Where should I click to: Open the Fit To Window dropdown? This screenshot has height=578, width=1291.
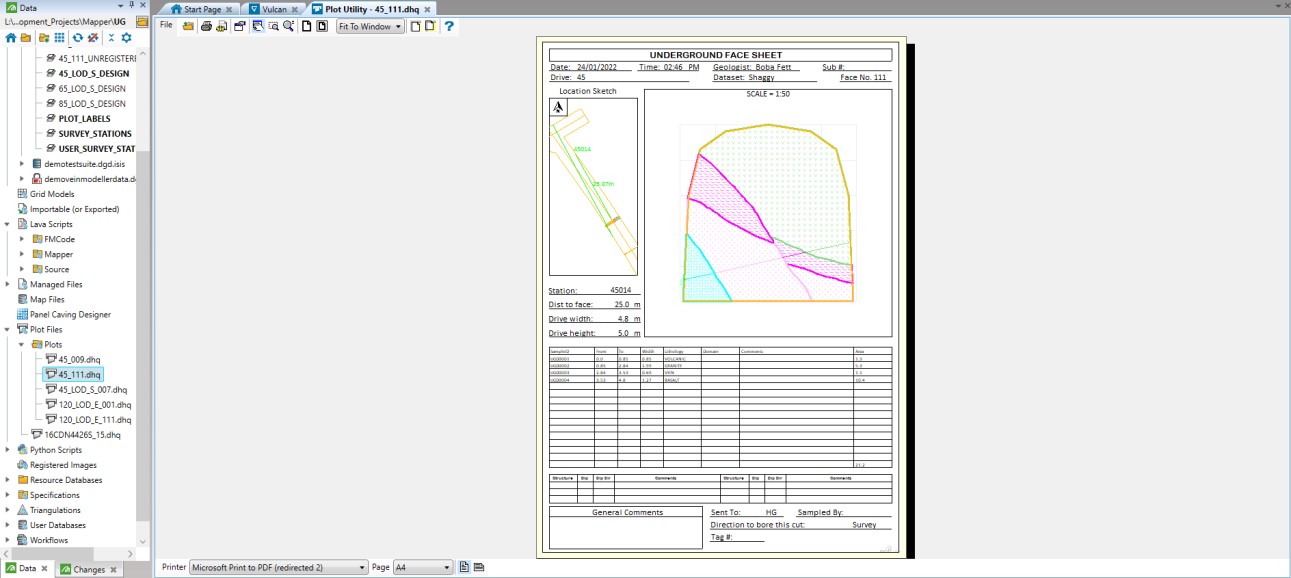pyautogui.click(x=370, y=26)
